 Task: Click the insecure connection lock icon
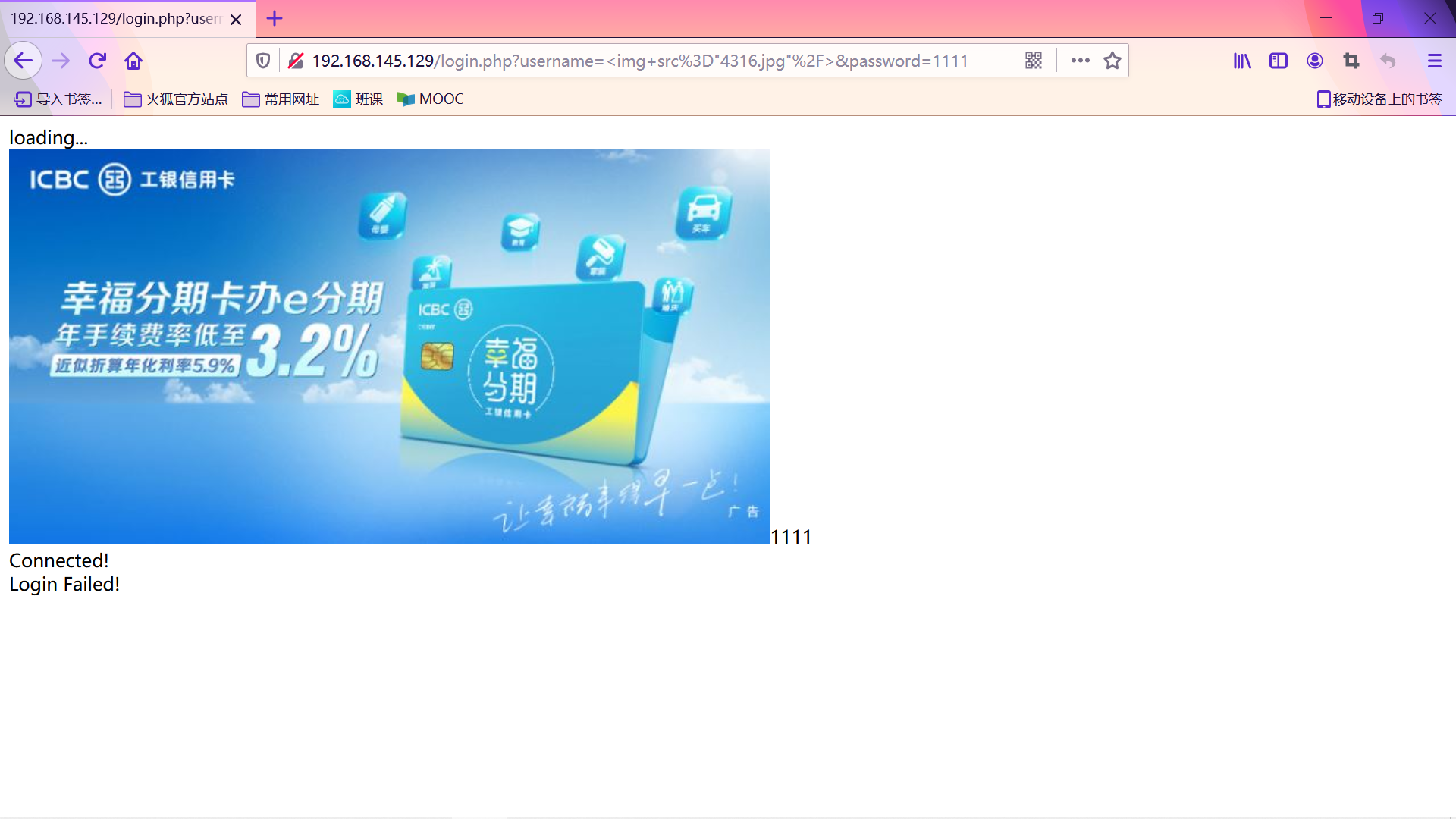point(296,61)
